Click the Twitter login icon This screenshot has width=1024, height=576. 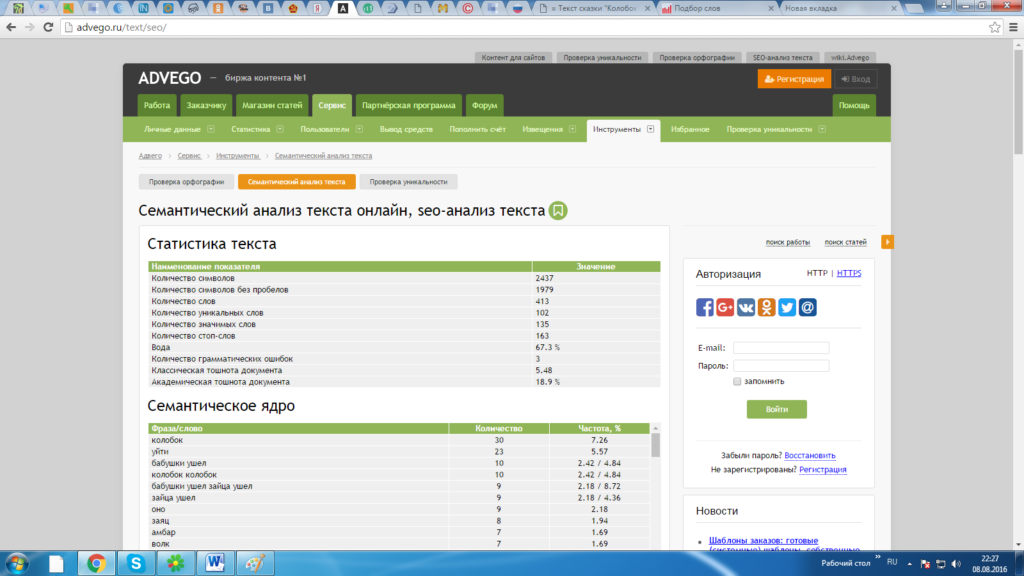pos(787,307)
